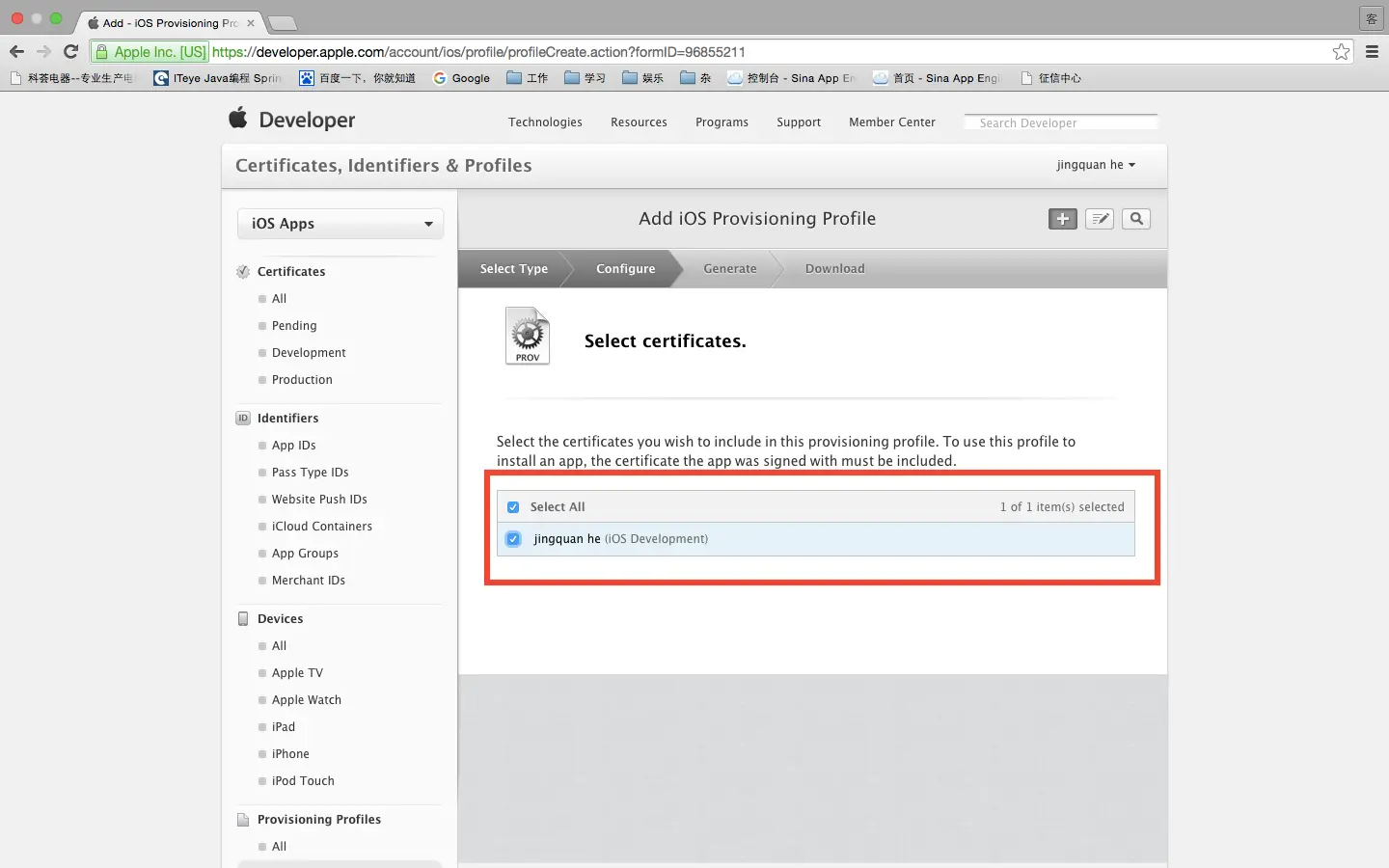Open the Google bookmark
The height and width of the screenshot is (868, 1389).
pos(462,78)
